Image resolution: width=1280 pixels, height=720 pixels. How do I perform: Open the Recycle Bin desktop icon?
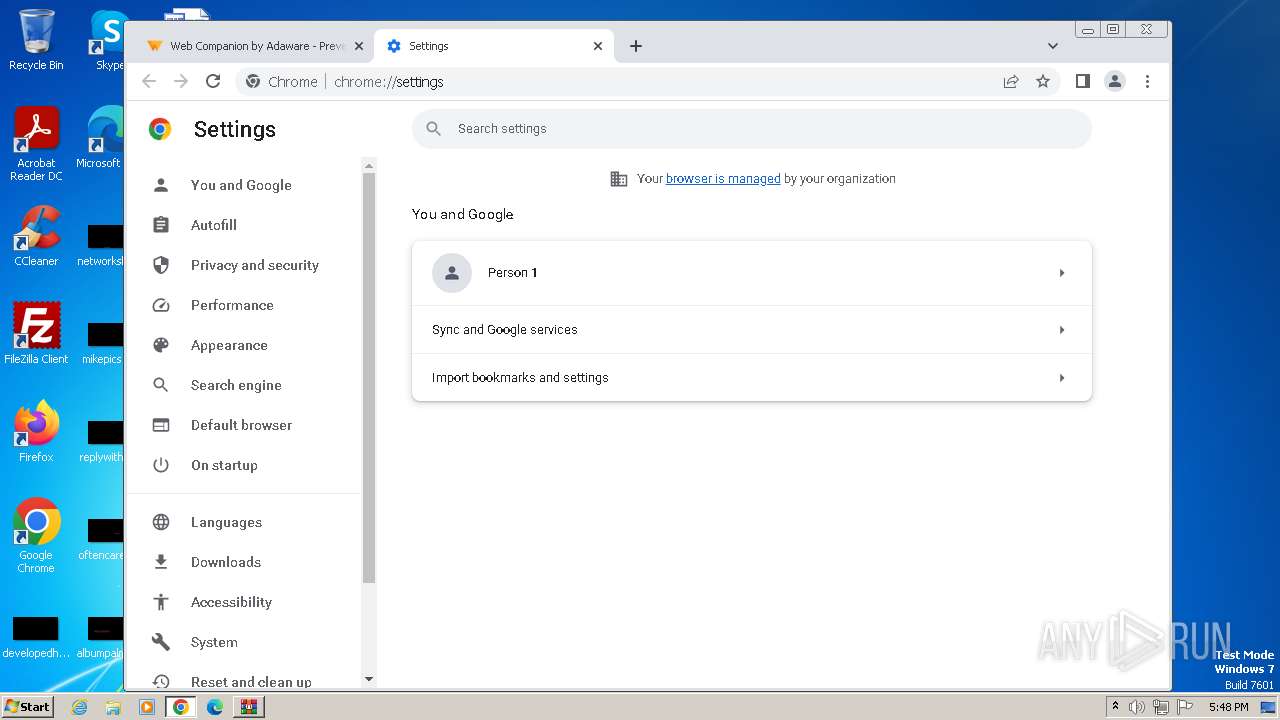36,40
